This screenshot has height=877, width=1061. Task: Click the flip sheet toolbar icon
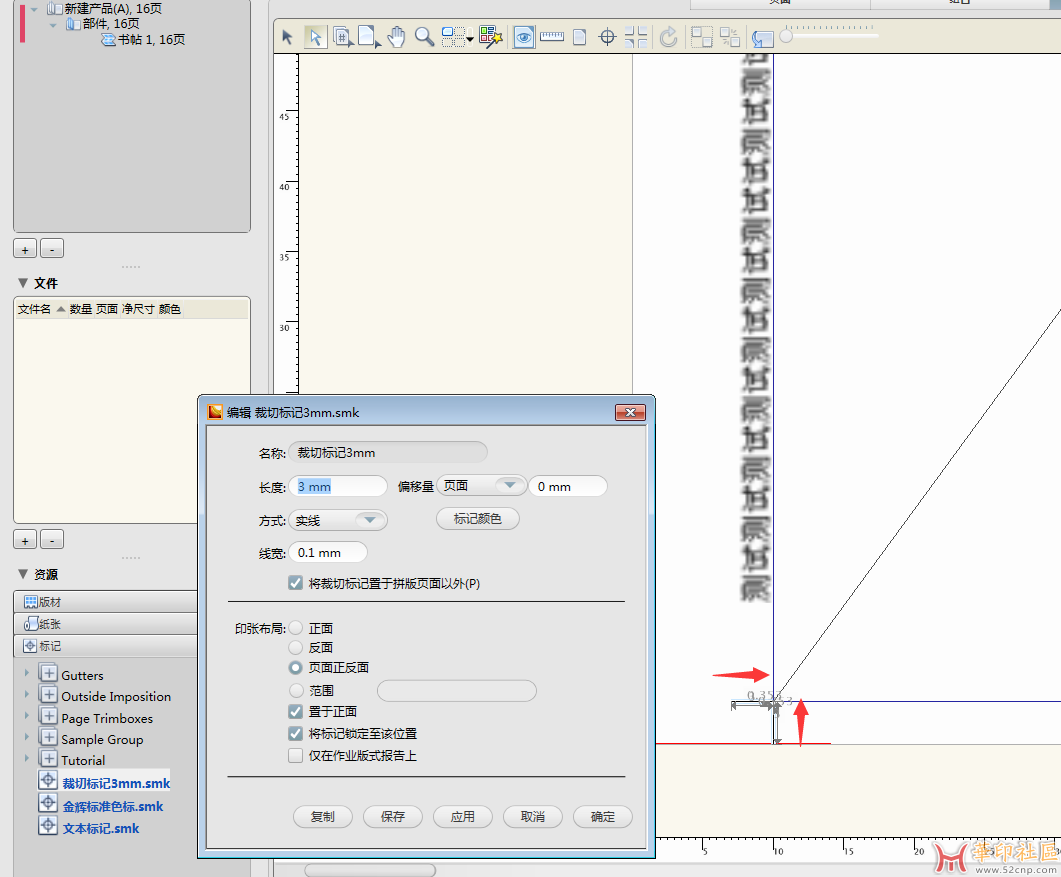click(x=763, y=39)
